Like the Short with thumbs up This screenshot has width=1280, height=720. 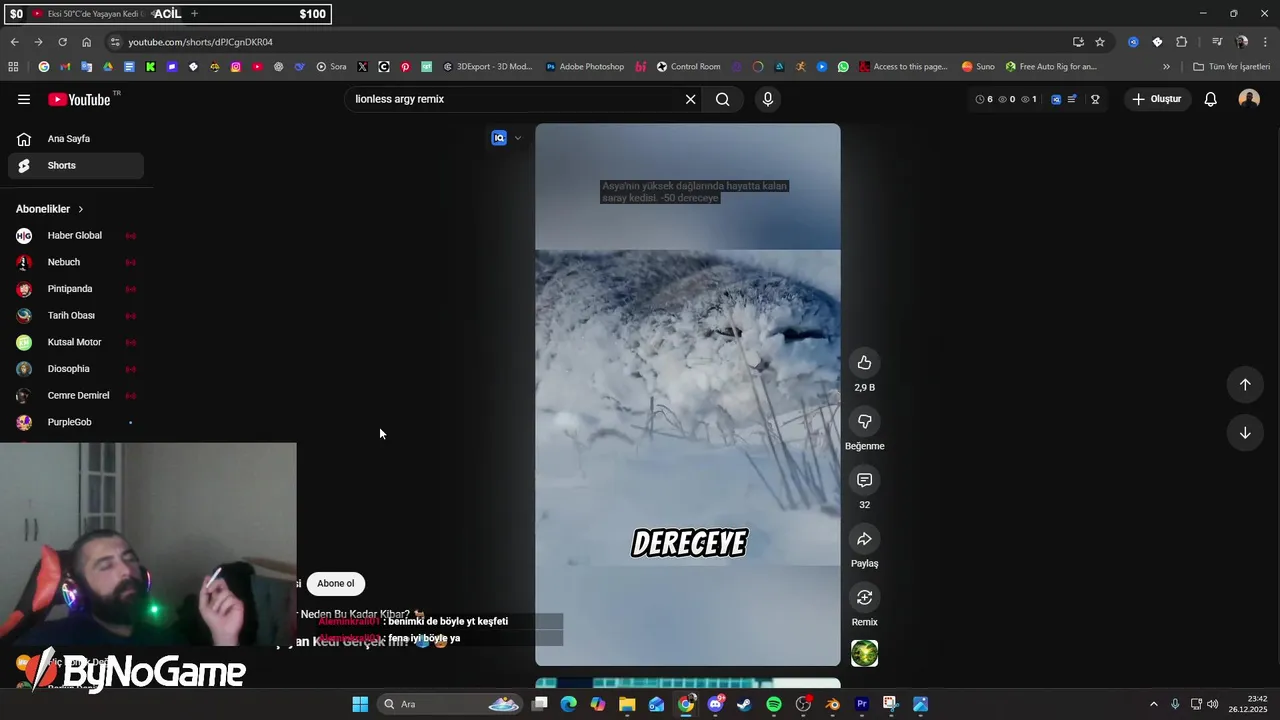click(864, 363)
